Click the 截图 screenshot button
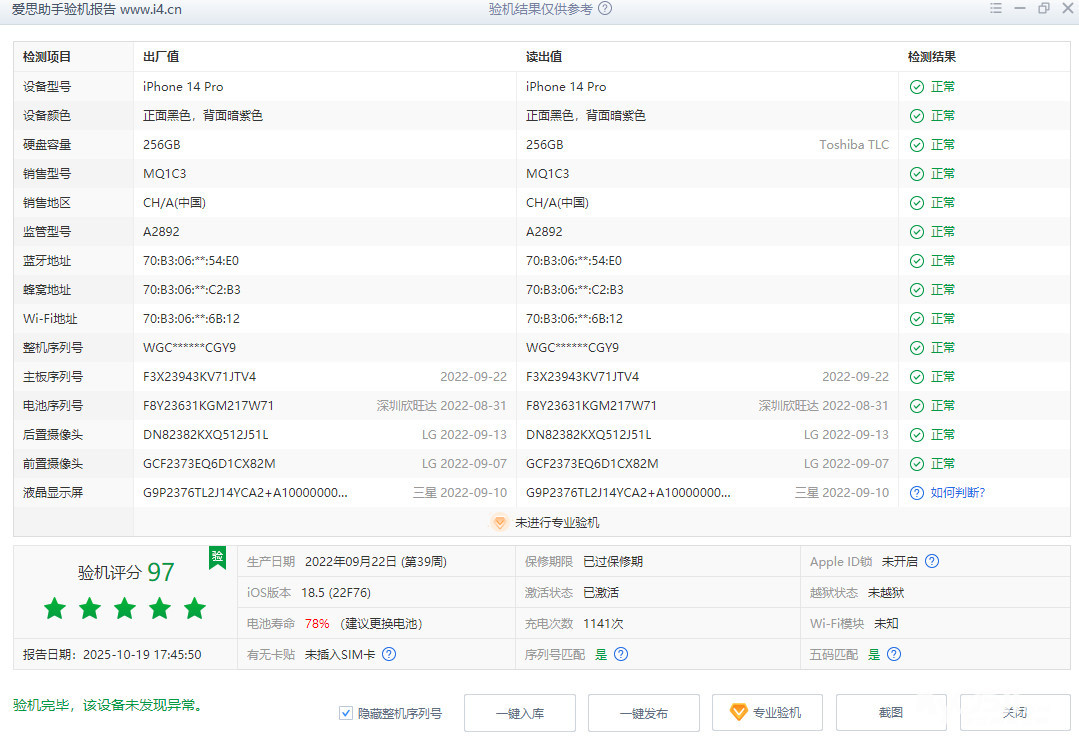The height and width of the screenshot is (739, 1079). 891,713
